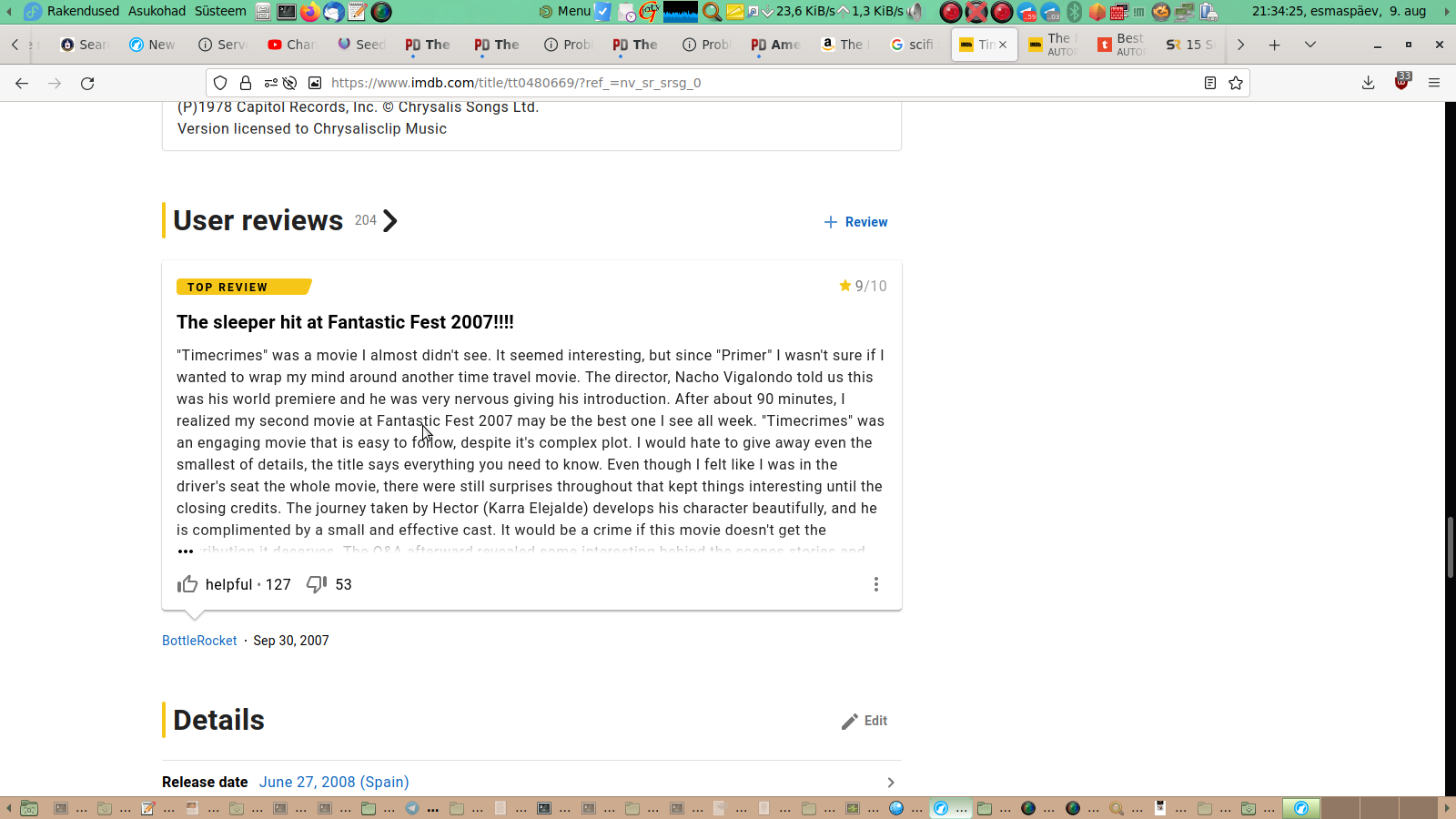Image resolution: width=1456 pixels, height=819 pixels.
Task: Click the plus Review button
Action: (x=855, y=222)
